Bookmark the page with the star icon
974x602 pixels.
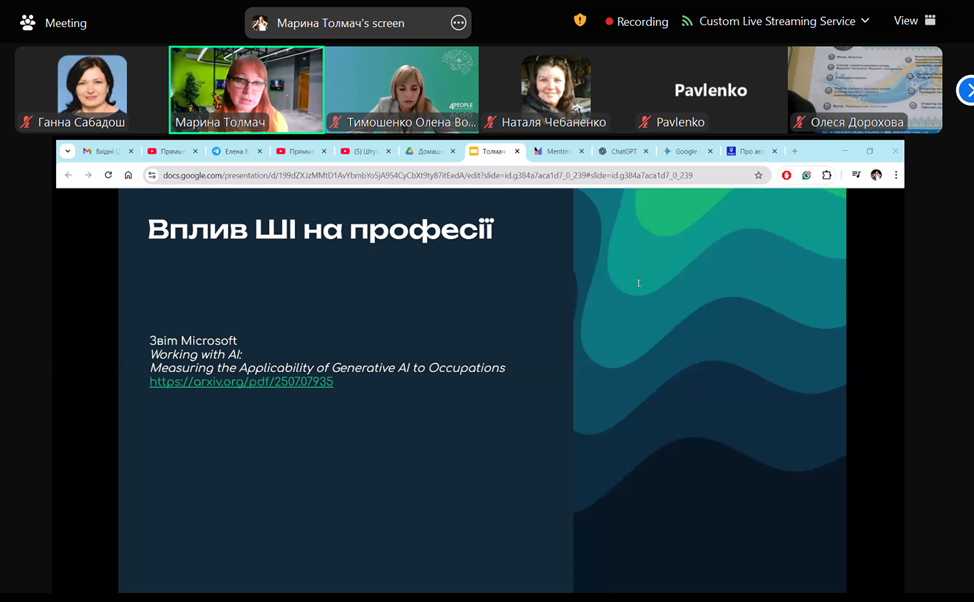click(758, 175)
